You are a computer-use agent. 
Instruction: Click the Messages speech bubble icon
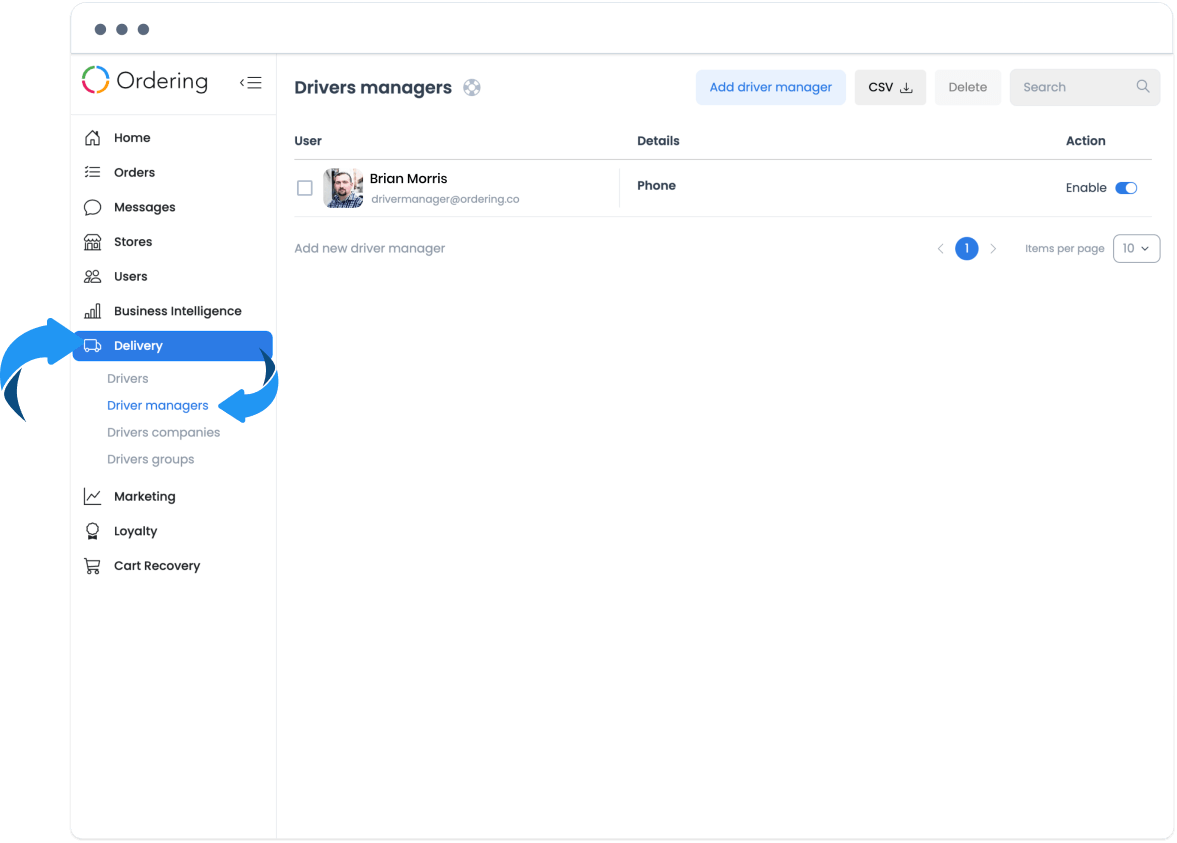pyautogui.click(x=92, y=207)
